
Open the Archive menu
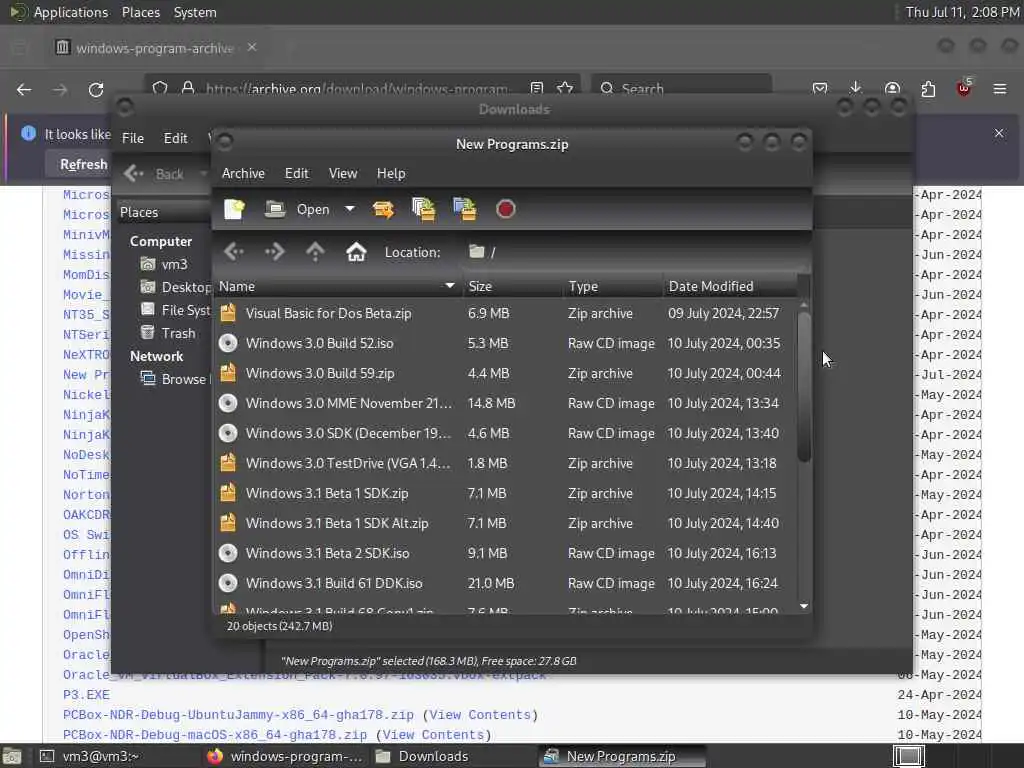[243, 173]
